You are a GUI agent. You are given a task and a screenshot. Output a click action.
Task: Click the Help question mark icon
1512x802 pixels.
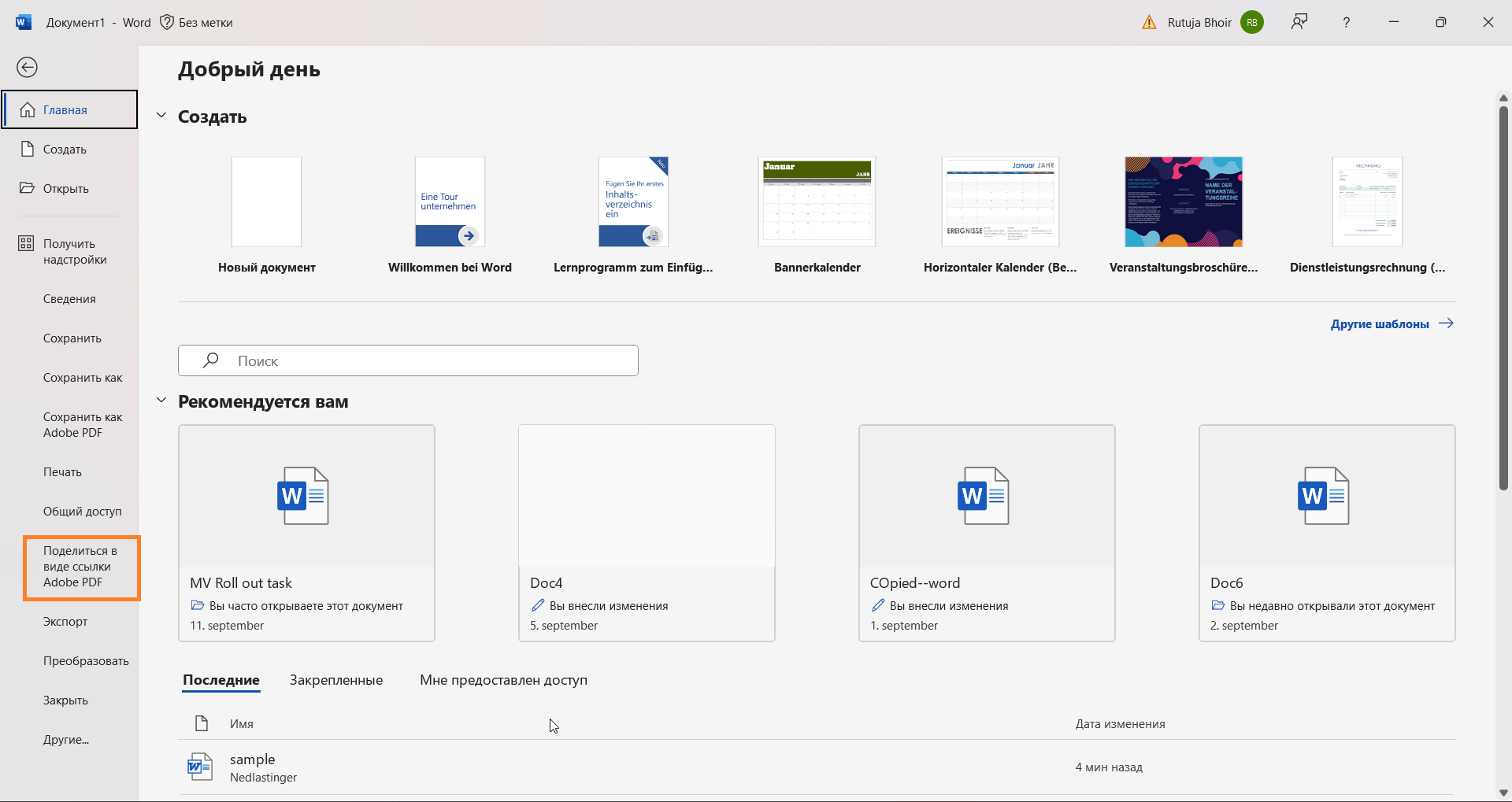pos(1347,22)
